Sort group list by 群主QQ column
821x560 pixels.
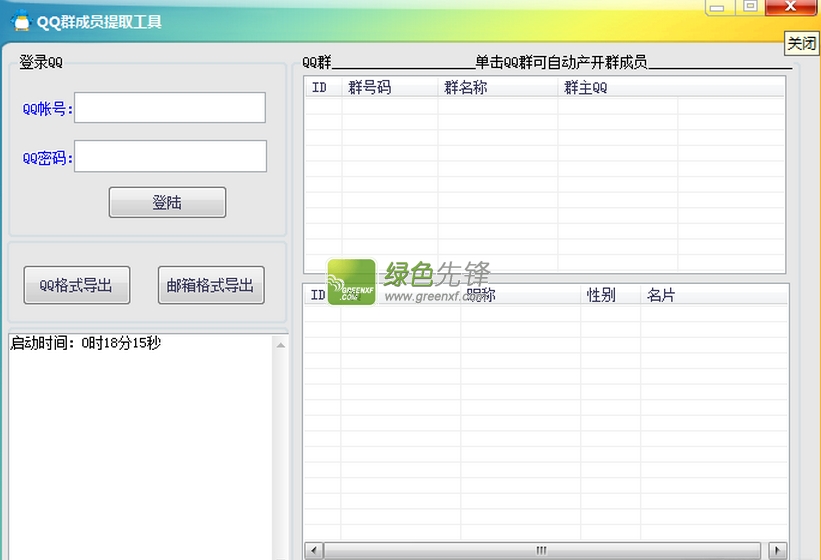pyautogui.click(x=618, y=87)
